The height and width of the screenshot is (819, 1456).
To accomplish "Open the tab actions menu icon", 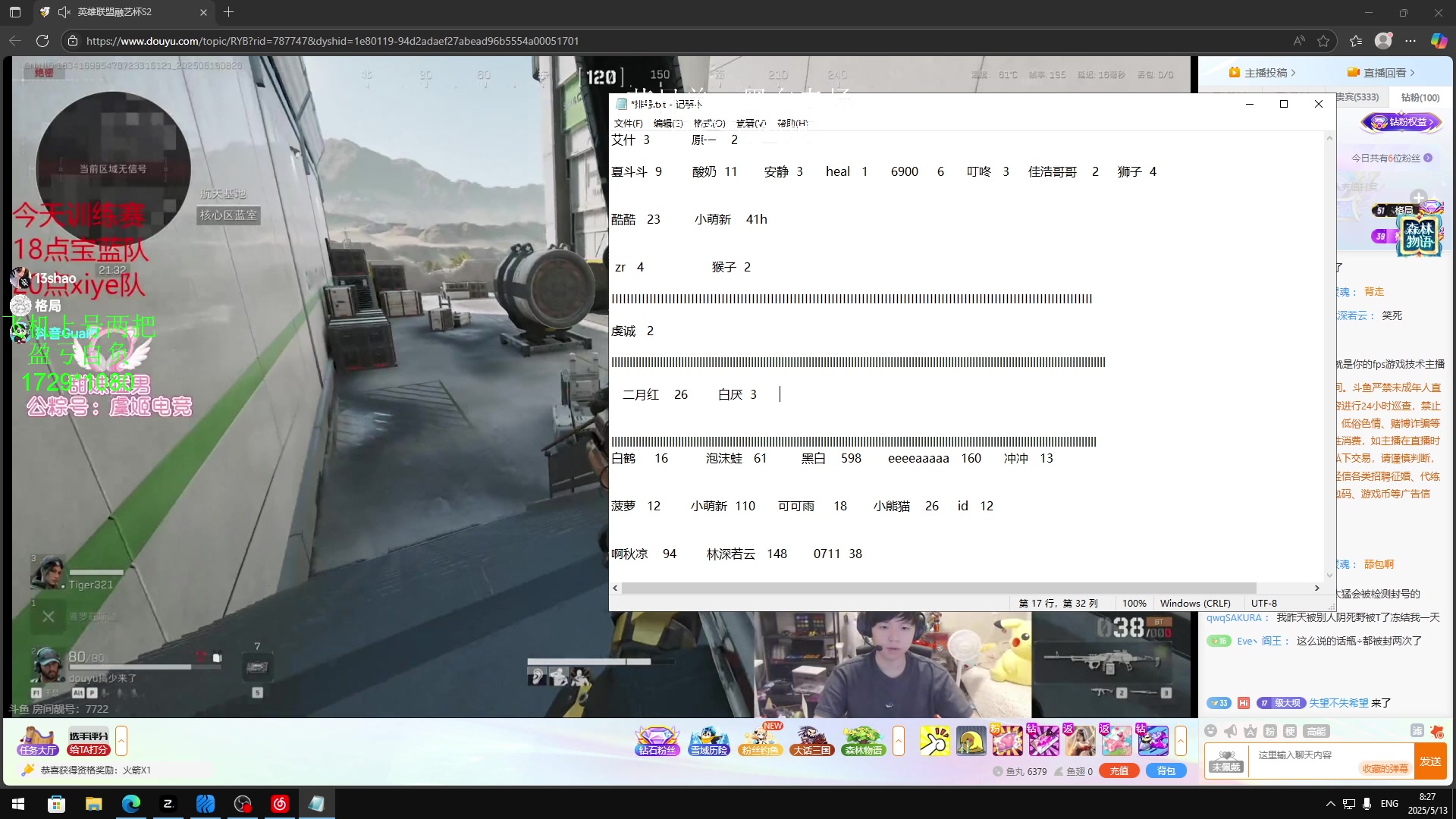I will pos(15,12).
